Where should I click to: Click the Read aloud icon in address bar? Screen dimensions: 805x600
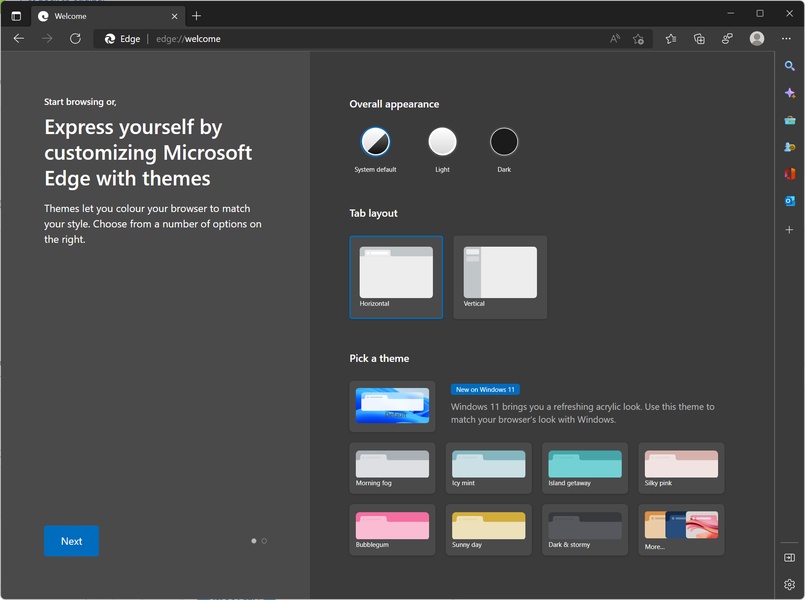[x=615, y=39]
